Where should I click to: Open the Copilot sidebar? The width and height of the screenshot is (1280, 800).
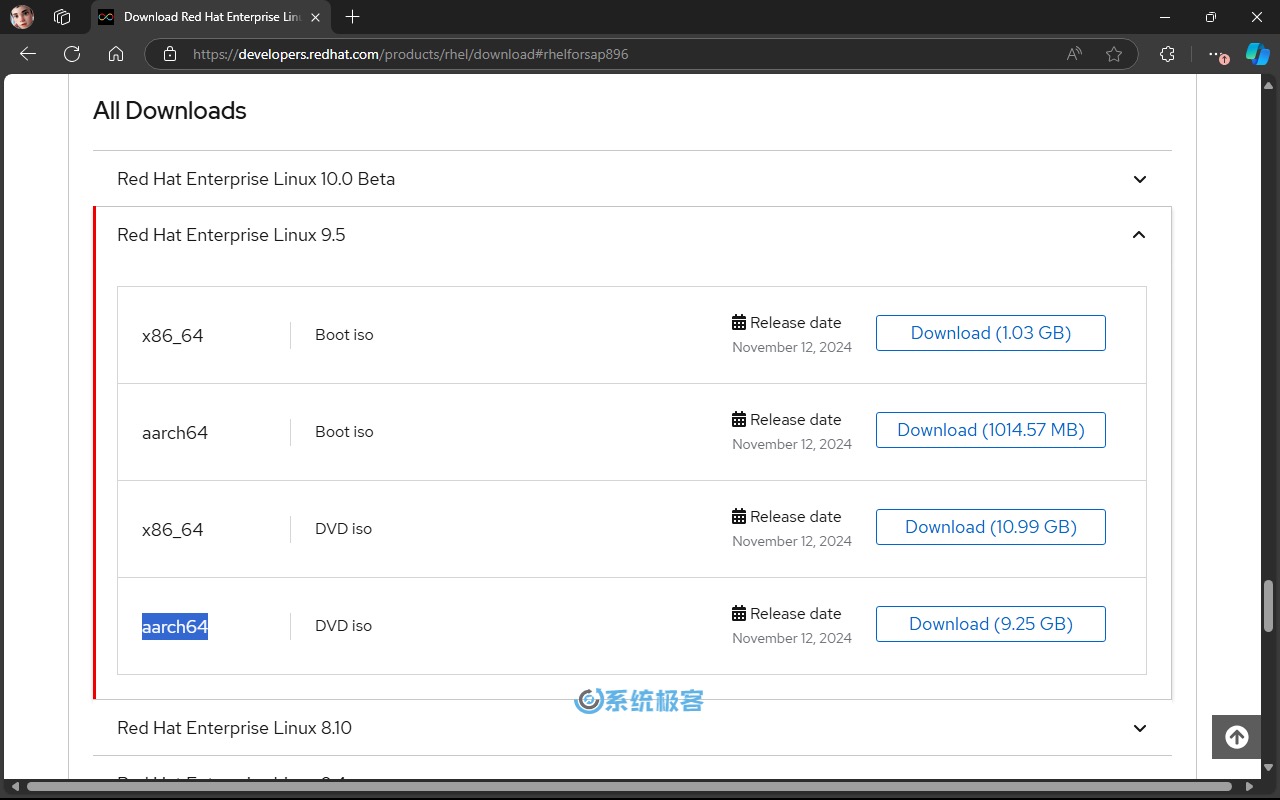coord(1257,54)
